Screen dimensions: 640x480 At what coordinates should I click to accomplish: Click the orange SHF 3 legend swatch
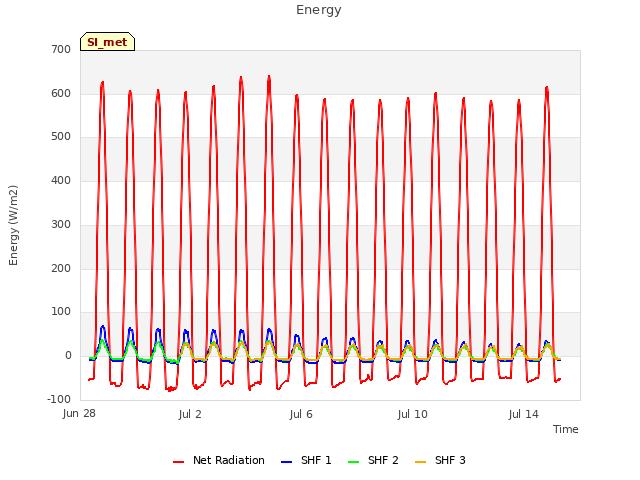click(x=420, y=462)
